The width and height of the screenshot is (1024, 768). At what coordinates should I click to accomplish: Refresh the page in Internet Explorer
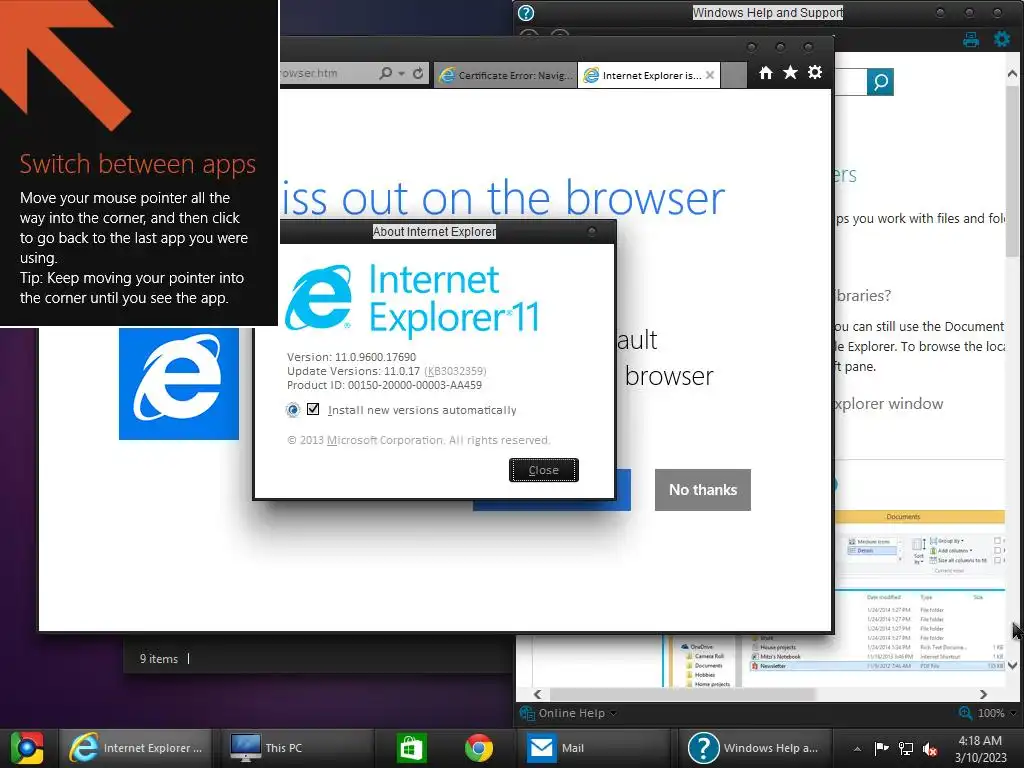[418, 73]
